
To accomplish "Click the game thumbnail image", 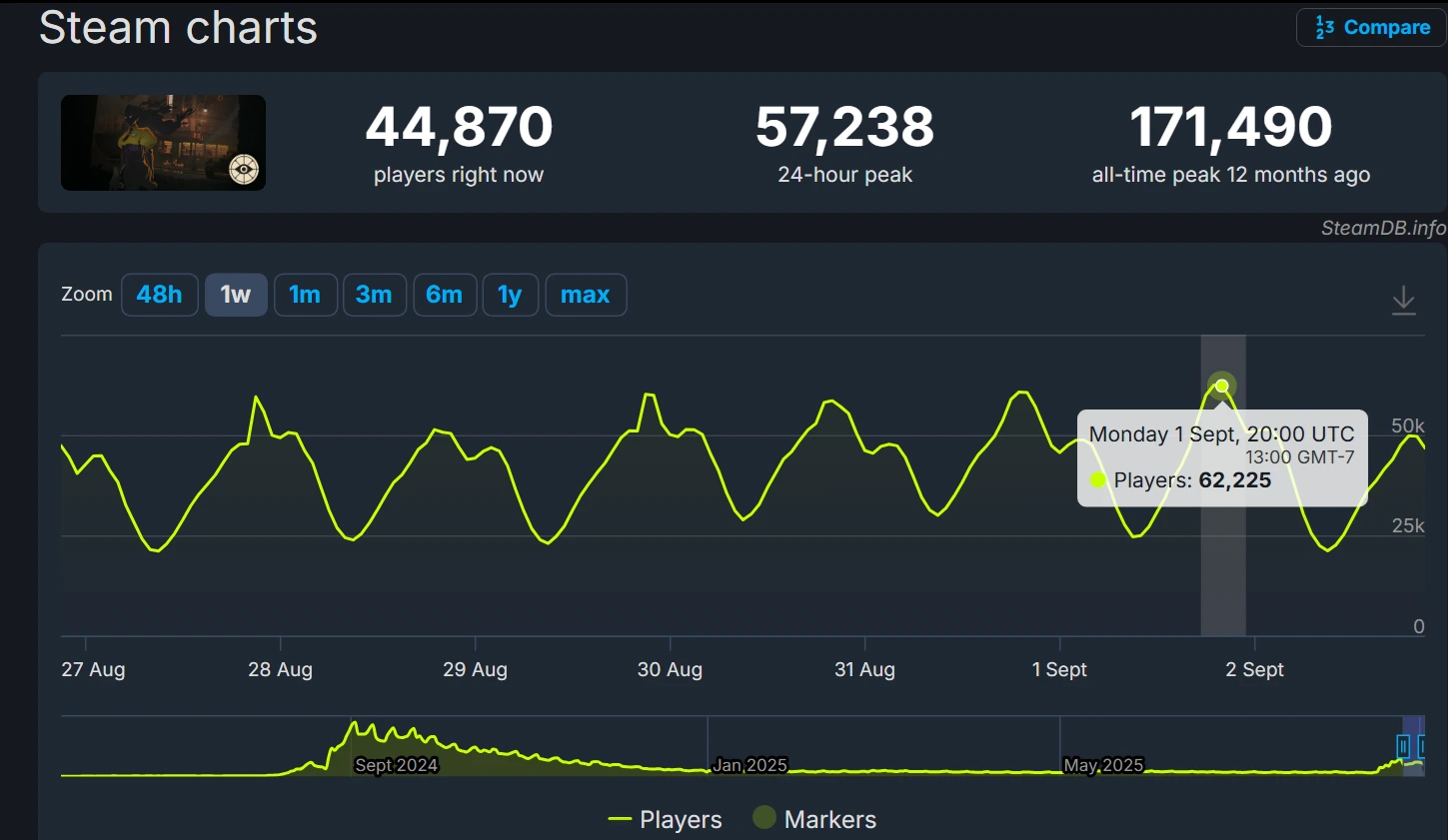I will [163, 143].
